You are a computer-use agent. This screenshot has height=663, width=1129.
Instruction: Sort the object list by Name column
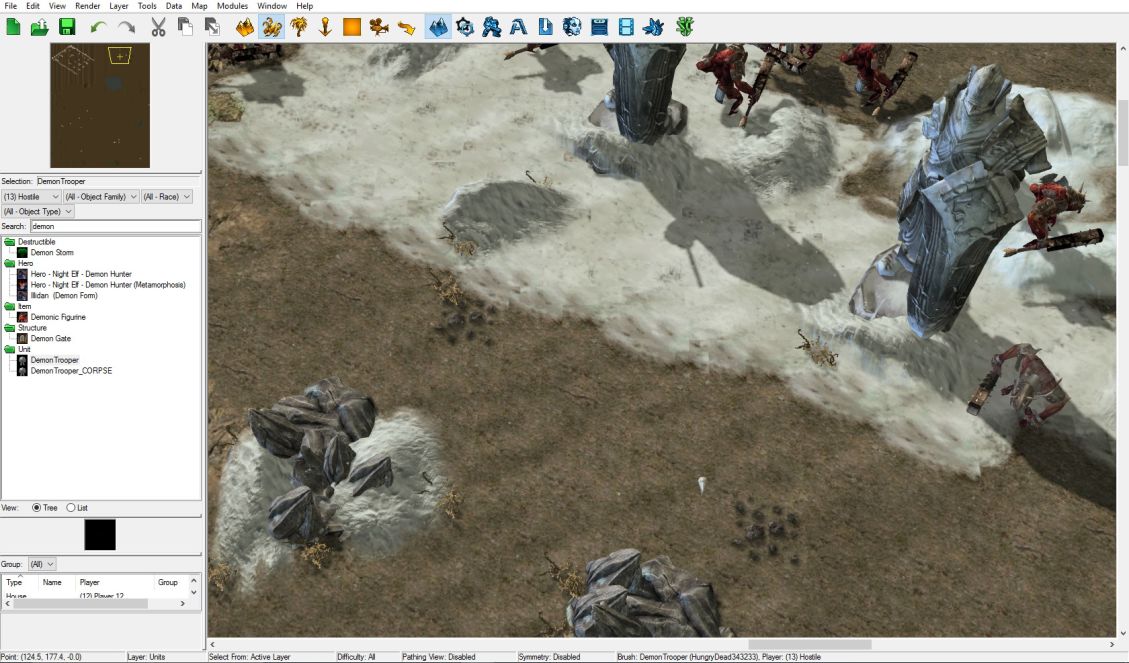(x=52, y=582)
